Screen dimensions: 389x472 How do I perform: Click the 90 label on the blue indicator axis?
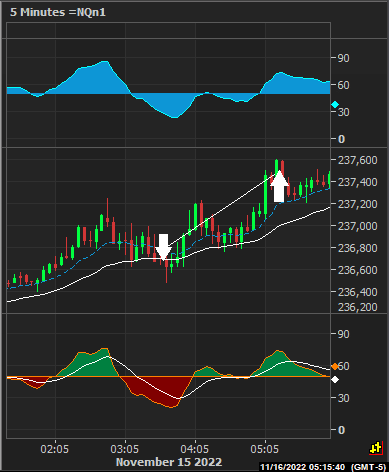point(344,58)
